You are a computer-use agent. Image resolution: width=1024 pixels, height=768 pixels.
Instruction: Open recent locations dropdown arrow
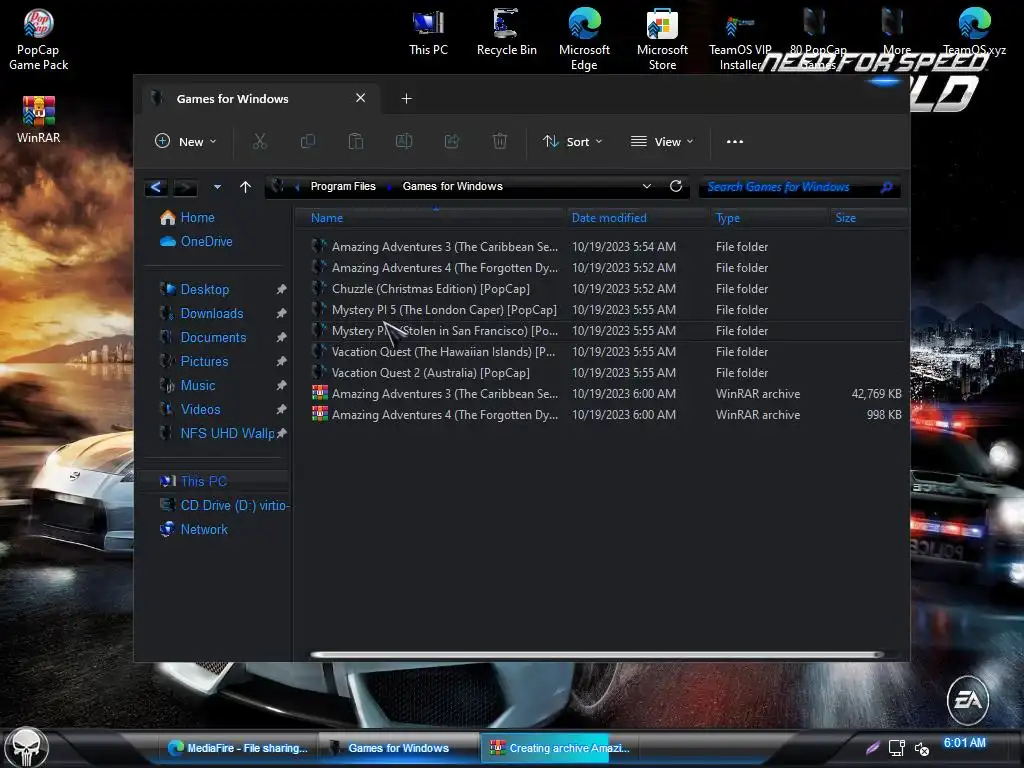coord(217,187)
